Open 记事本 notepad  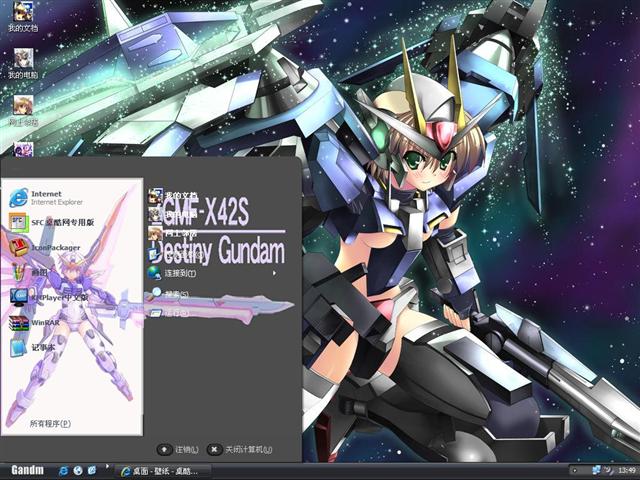[33, 347]
